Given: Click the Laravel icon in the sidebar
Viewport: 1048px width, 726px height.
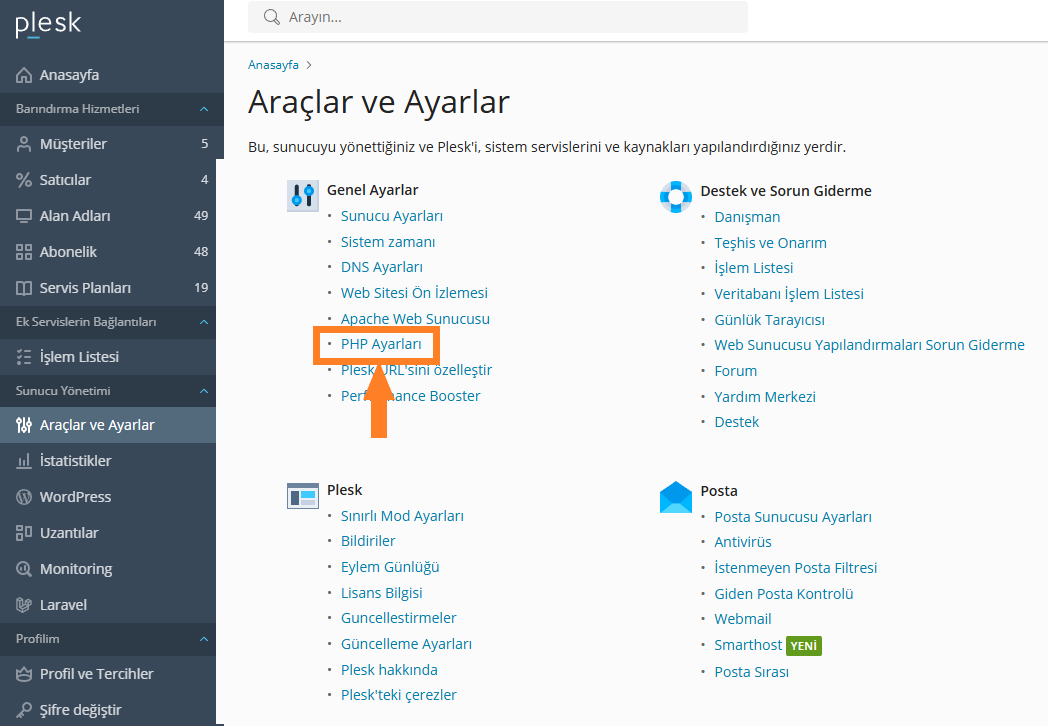Looking at the screenshot, I should pos(24,605).
